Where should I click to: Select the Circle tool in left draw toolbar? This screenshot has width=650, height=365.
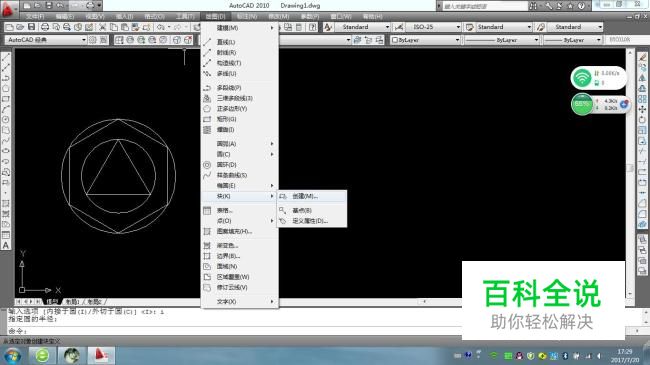click(x=6, y=120)
